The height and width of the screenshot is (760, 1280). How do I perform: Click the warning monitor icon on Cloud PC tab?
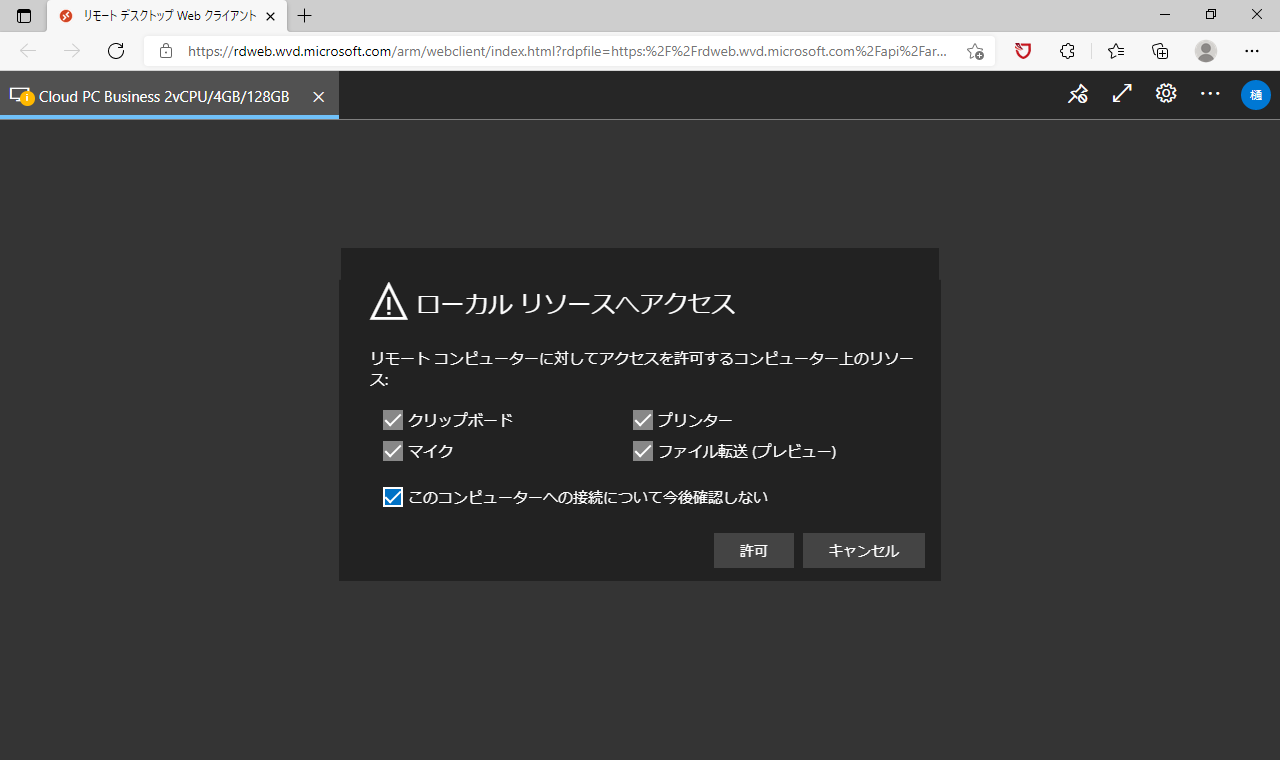[21, 96]
